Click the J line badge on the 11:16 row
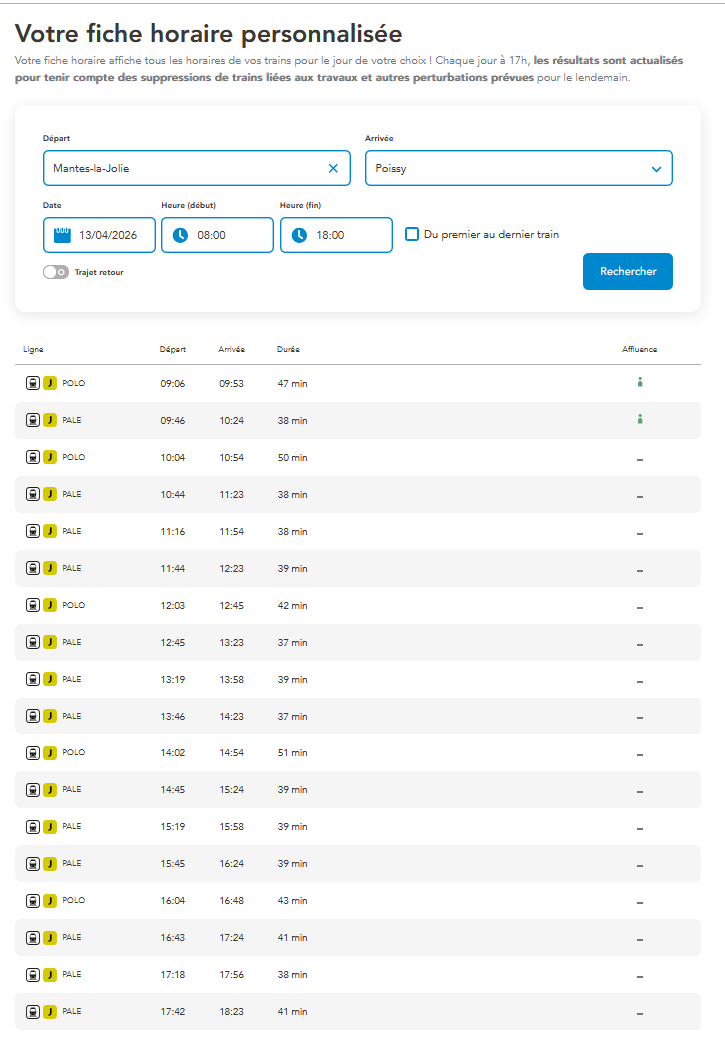 point(50,531)
